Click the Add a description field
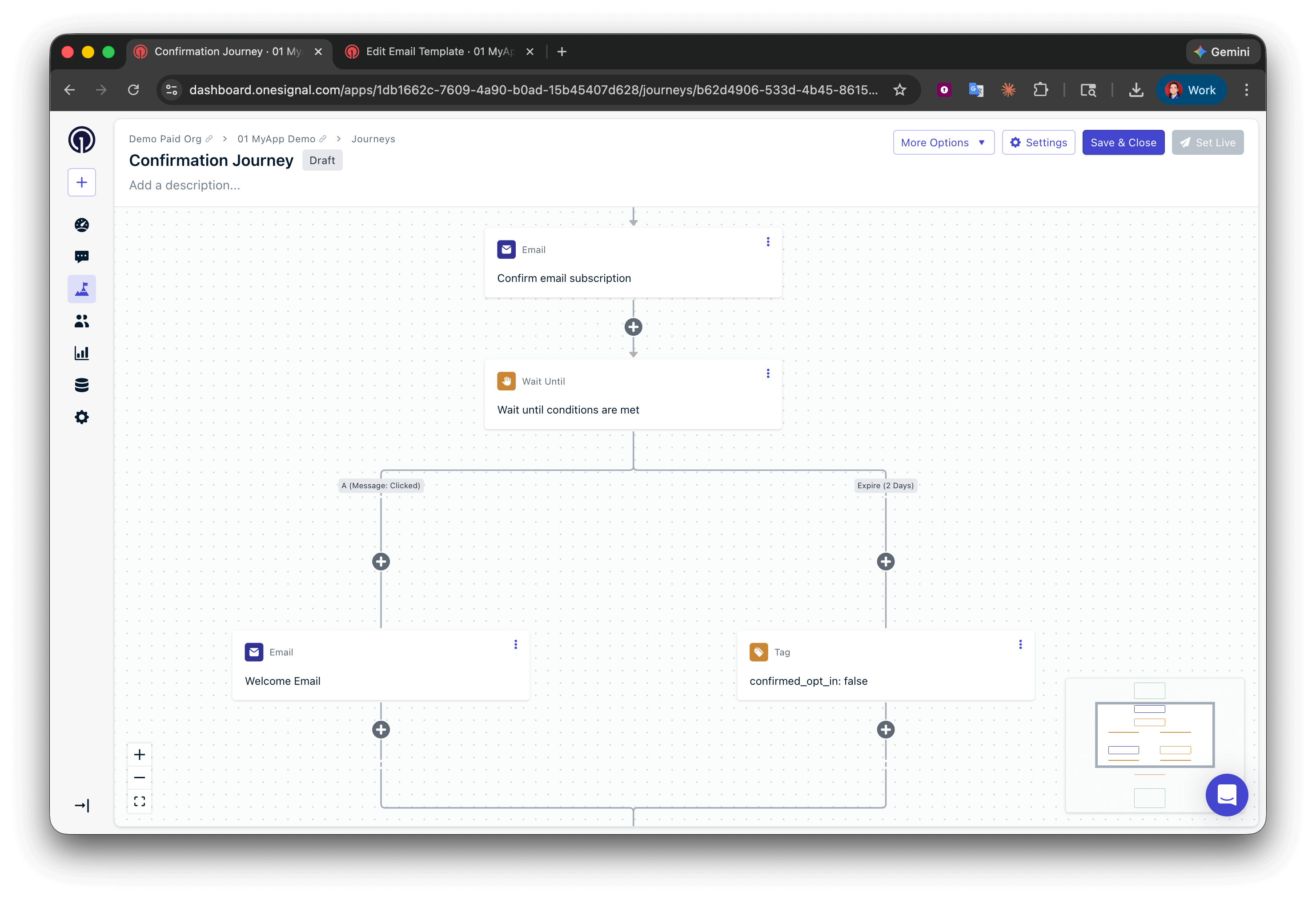Image resolution: width=1316 pixels, height=900 pixels. click(185, 185)
